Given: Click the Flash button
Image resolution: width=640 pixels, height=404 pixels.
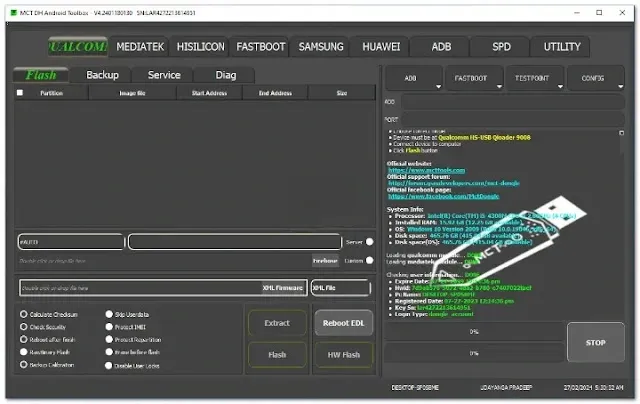Looking at the screenshot, I should click(277, 355).
